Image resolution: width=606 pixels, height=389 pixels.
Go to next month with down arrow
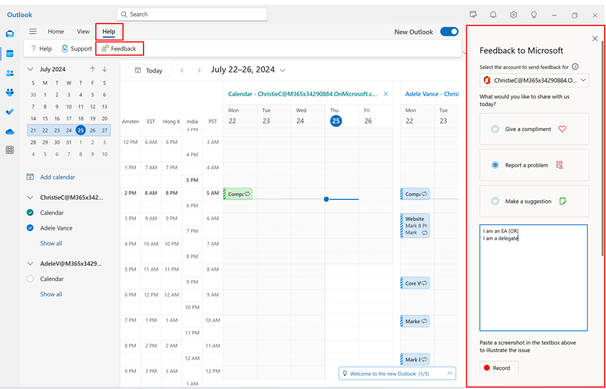[104, 70]
